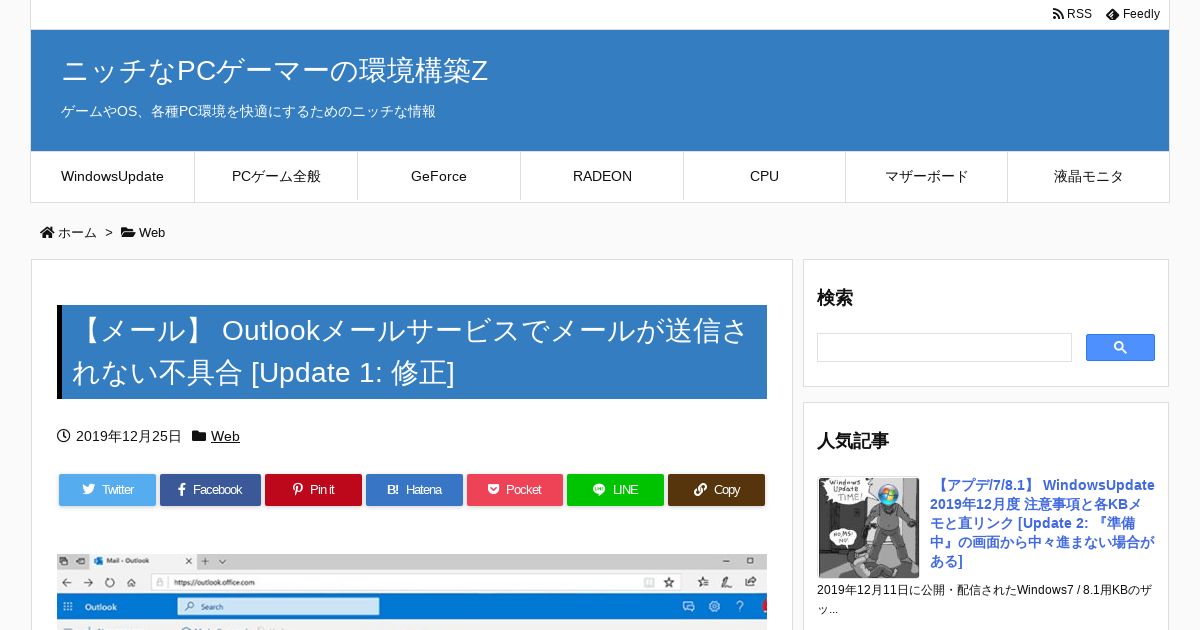The width and height of the screenshot is (1200, 630).
Task: Open site title ニッチなPCゲーマーの環境構築Z
Action: click(275, 71)
